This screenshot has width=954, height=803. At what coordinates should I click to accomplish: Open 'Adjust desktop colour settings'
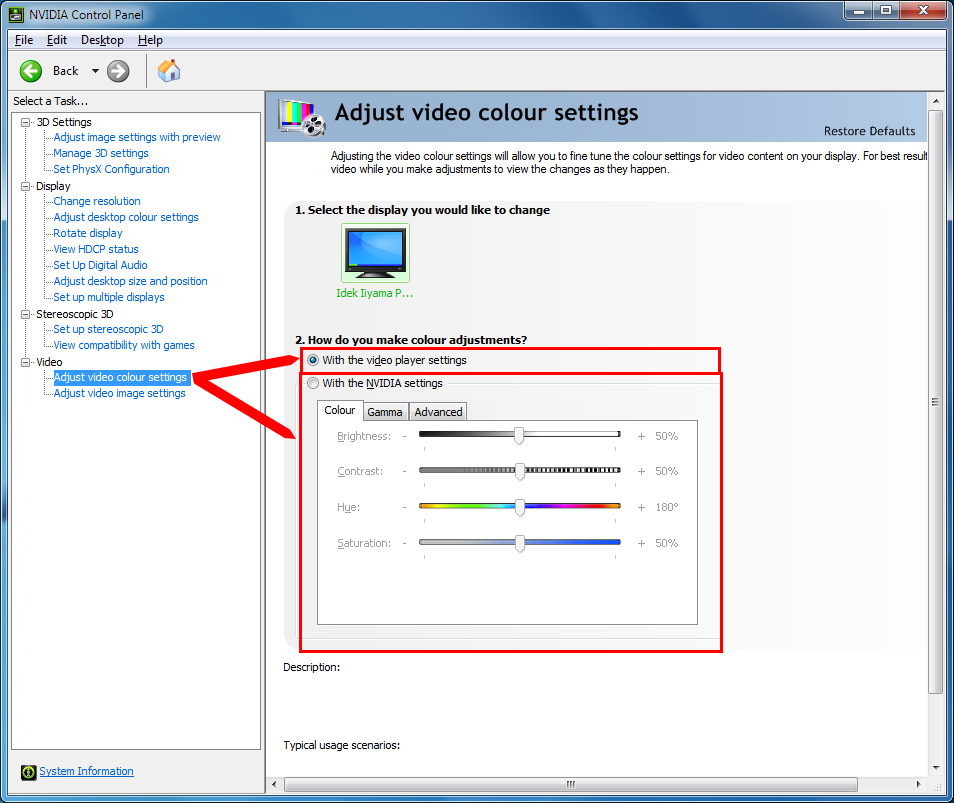(126, 217)
